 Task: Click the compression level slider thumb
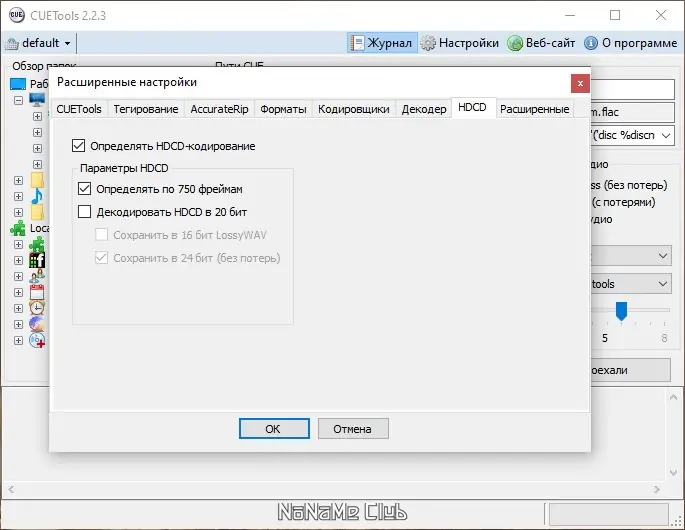point(621,311)
